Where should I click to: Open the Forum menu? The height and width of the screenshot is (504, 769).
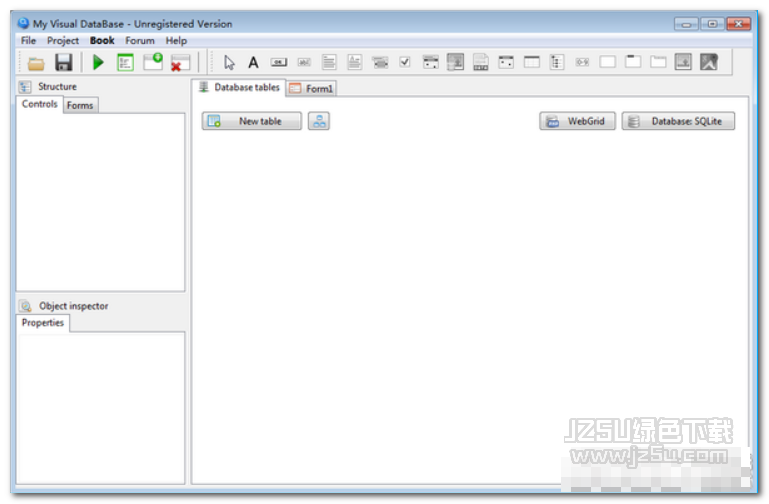click(140, 41)
